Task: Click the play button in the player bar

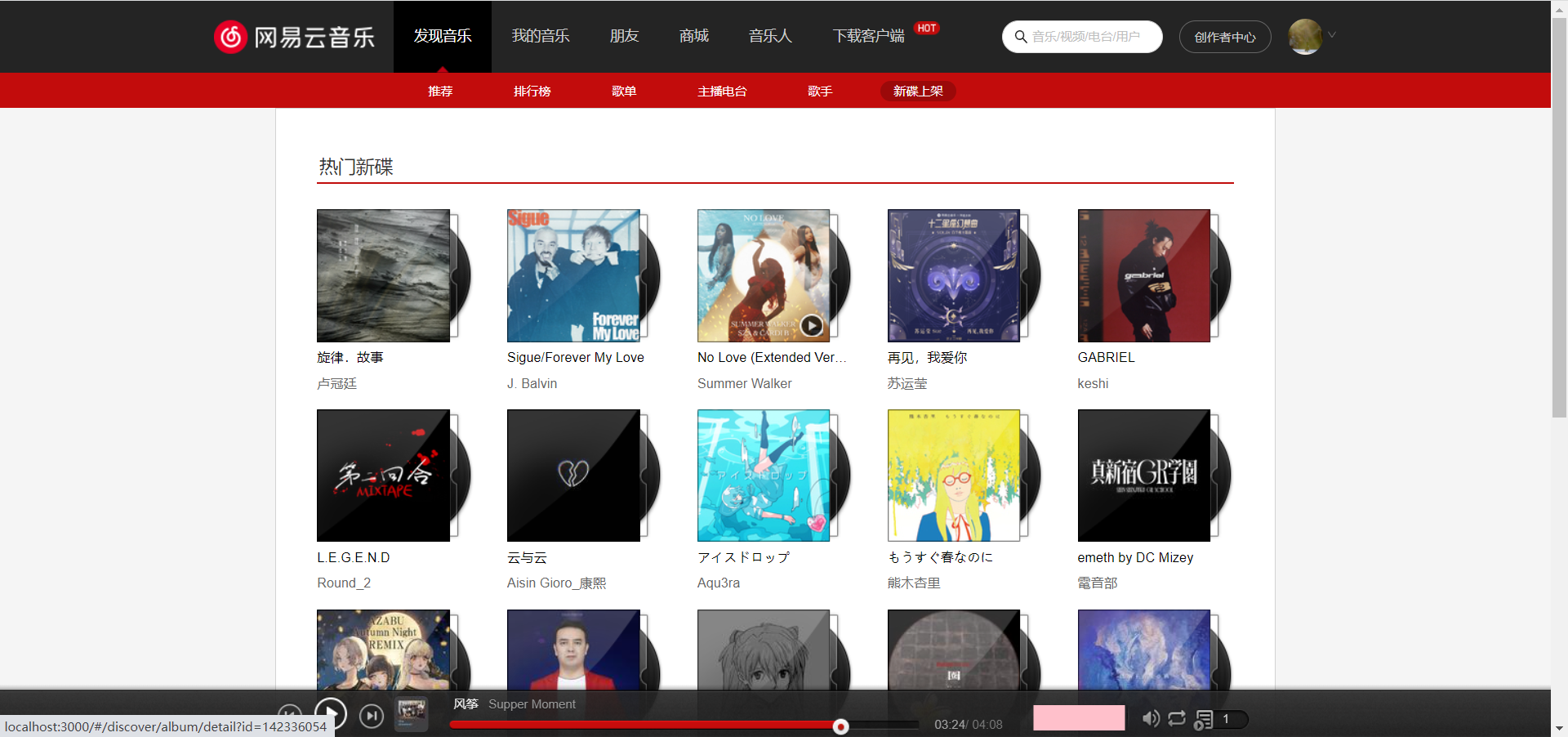Action: coord(330,713)
